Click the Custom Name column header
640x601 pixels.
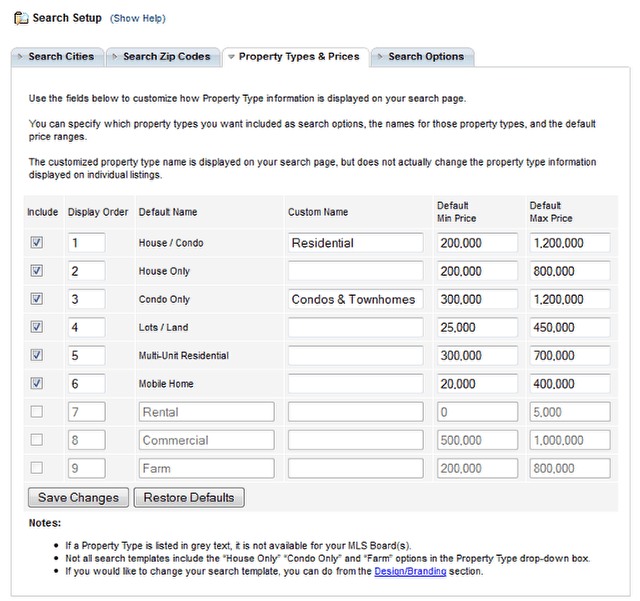[318, 212]
